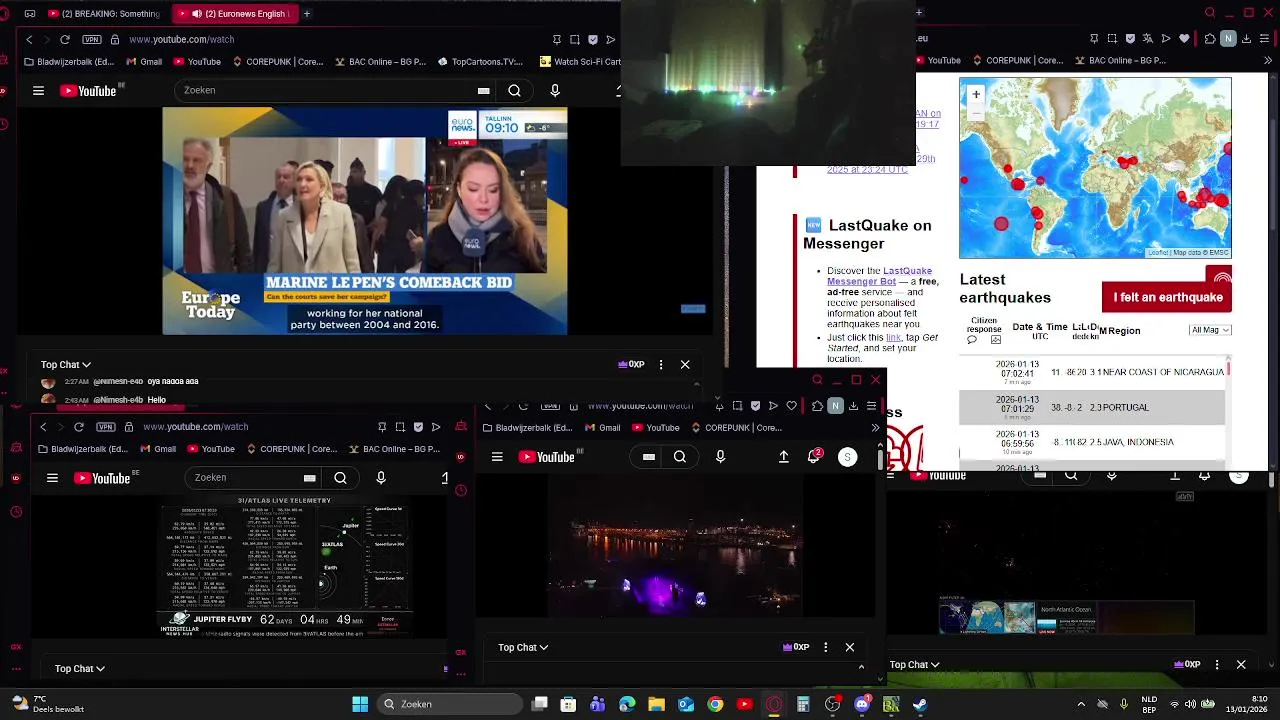Go back in the Euronews browser window
This screenshot has height=720, width=1280.
point(29,39)
